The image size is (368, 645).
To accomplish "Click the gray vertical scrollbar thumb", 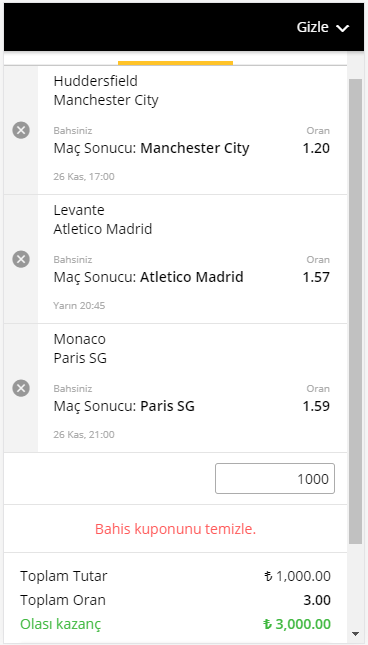I will [x=355, y=311].
